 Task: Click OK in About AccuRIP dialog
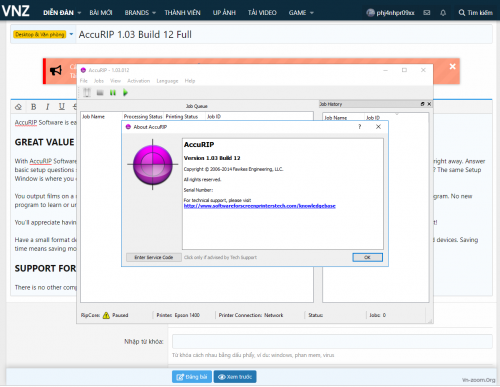click(x=367, y=257)
